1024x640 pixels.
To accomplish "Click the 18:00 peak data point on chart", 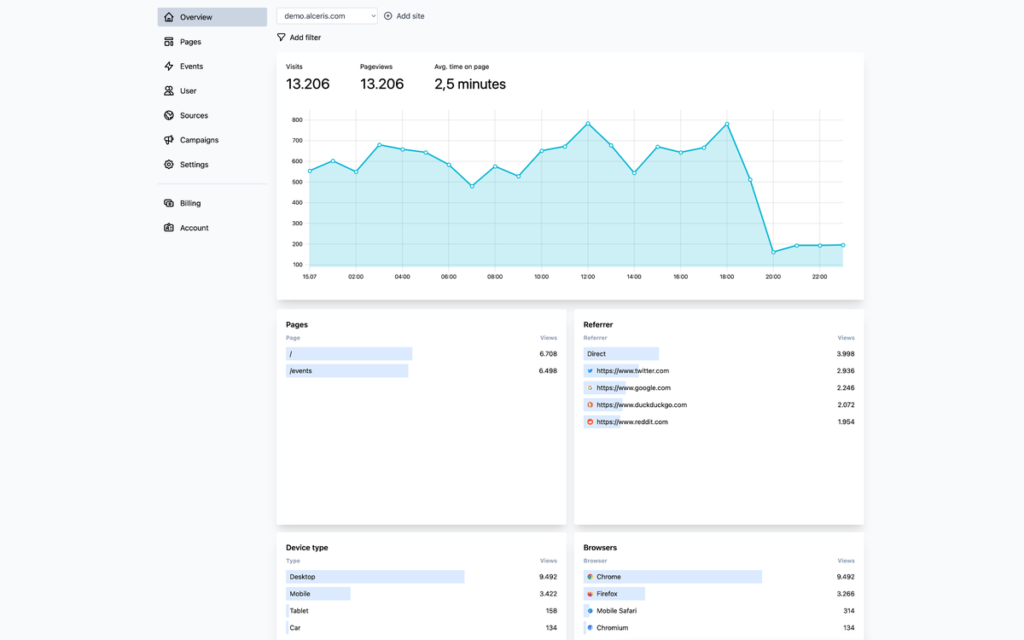I will pyautogui.click(x=727, y=124).
